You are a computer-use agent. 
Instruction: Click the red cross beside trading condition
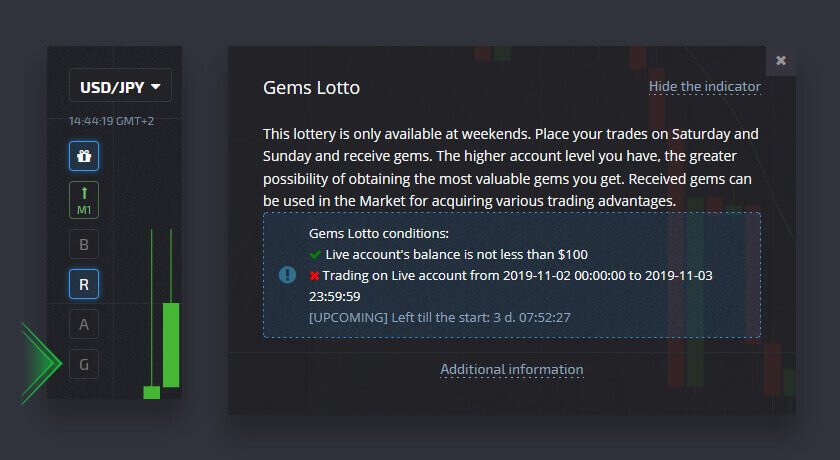pos(316,274)
